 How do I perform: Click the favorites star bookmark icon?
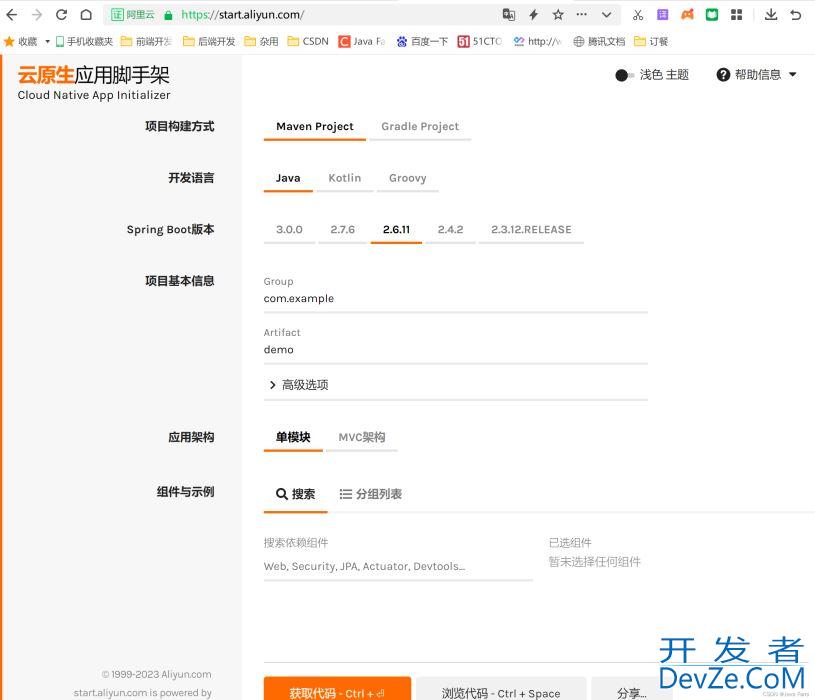(x=9, y=41)
